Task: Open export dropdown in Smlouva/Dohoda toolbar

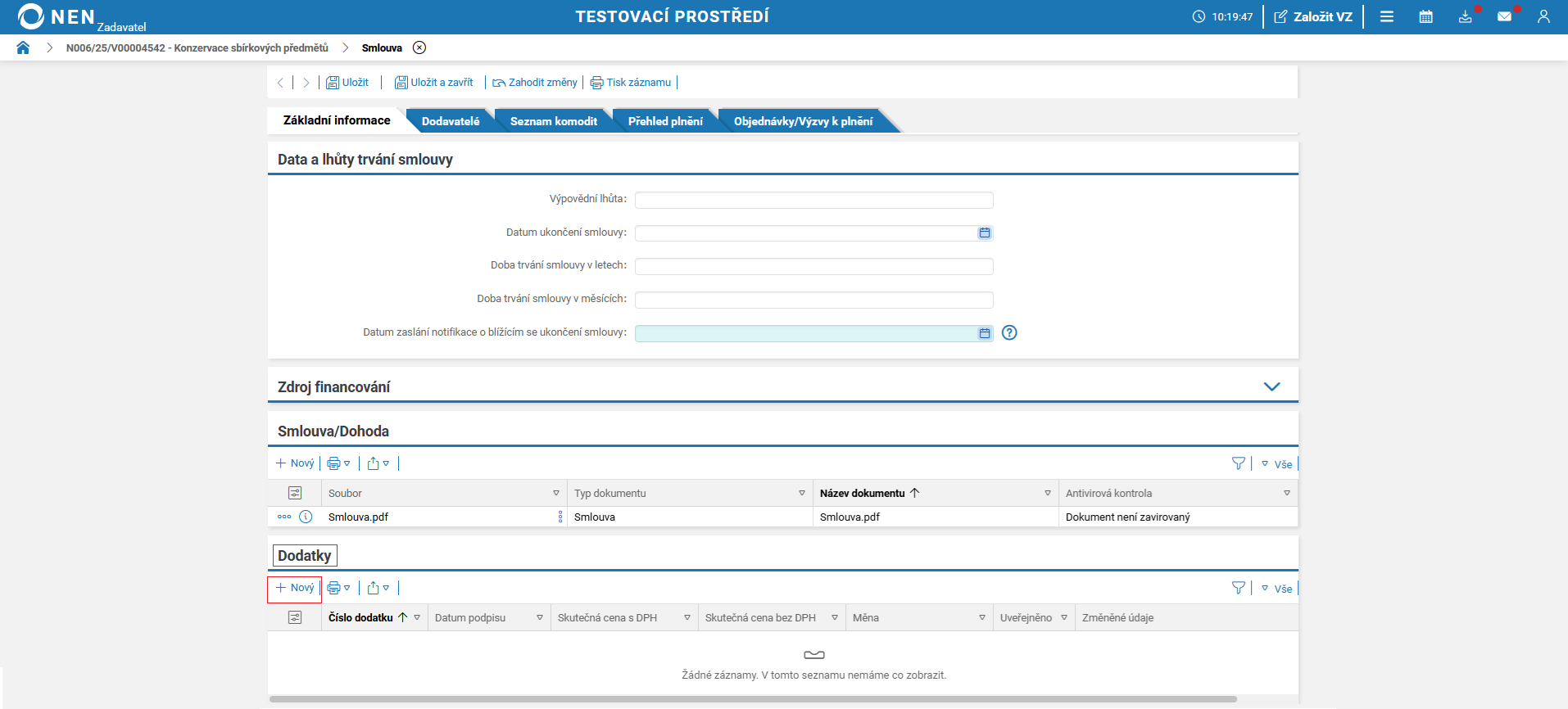Action: [x=378, y=463]
